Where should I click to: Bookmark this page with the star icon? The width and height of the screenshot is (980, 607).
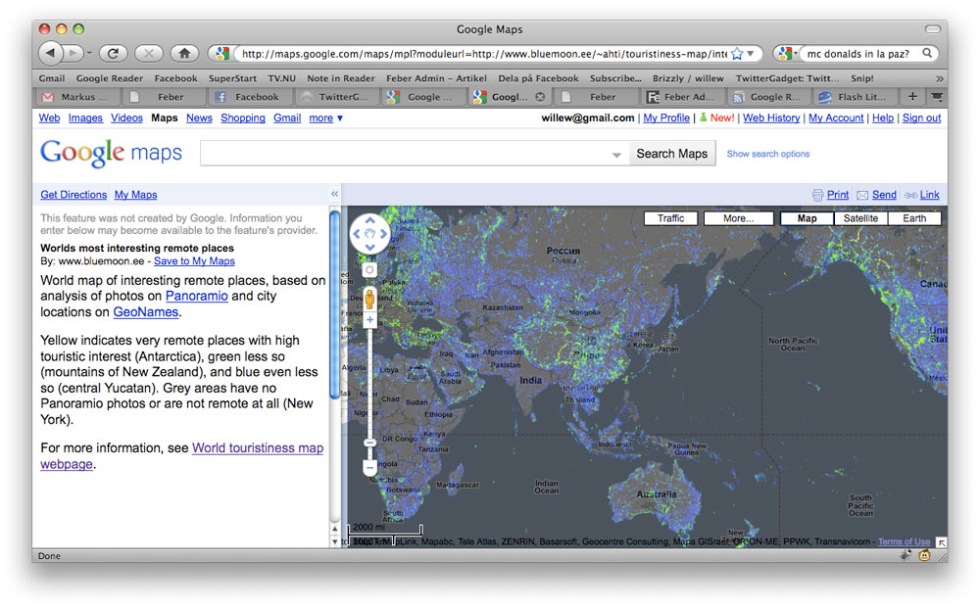click(737, 54)
